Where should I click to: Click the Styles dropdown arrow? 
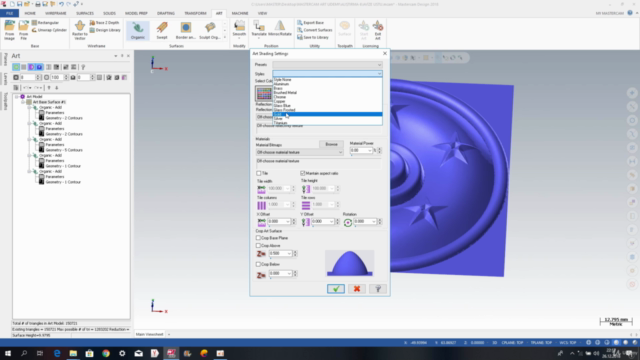coord(379,74)
